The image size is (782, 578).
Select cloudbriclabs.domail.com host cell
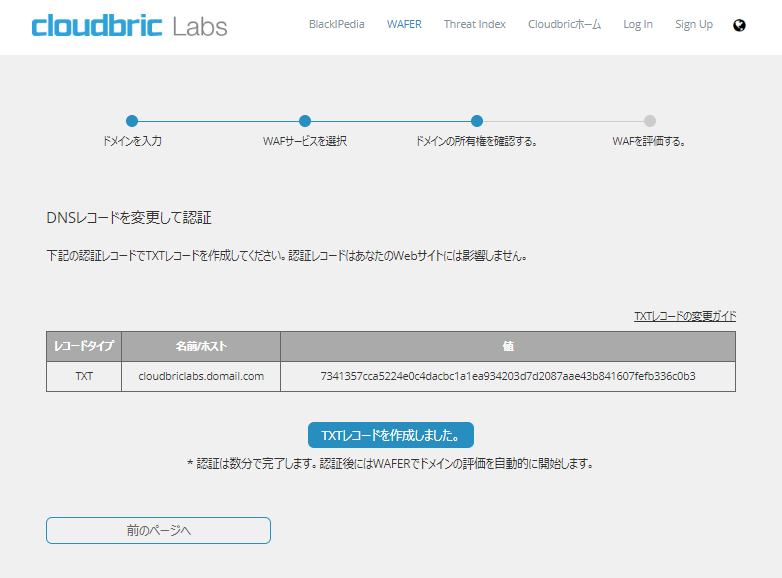point(201,377)
